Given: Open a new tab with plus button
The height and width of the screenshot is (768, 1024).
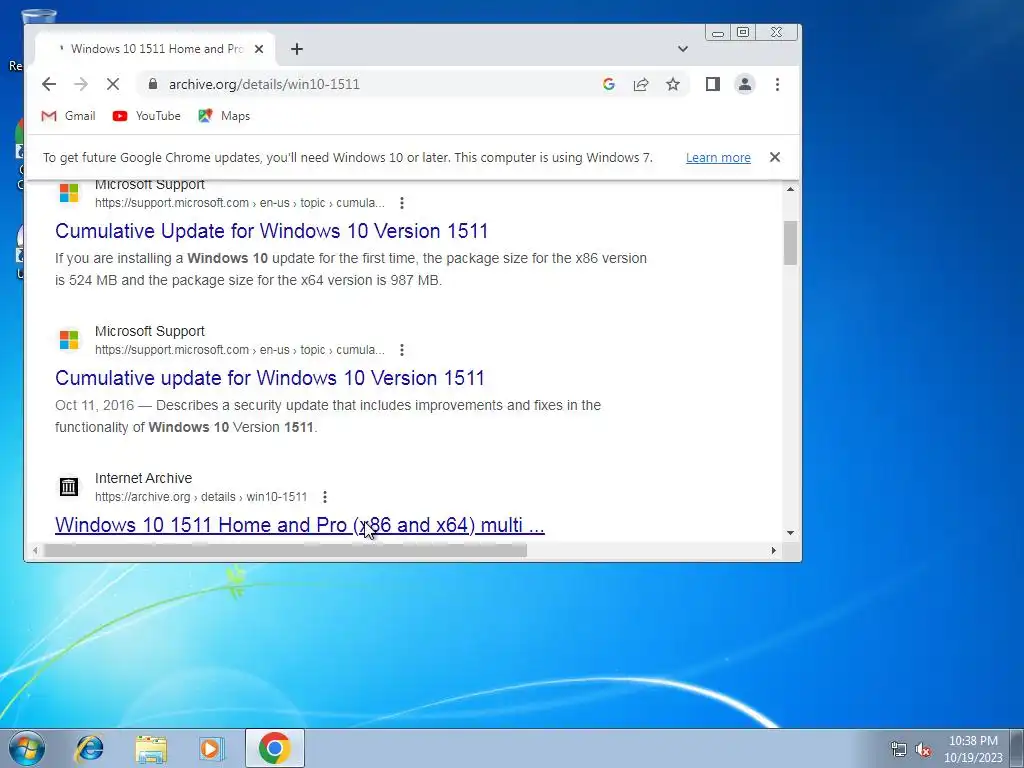Looking at the screenshot, I should [296, 49].
